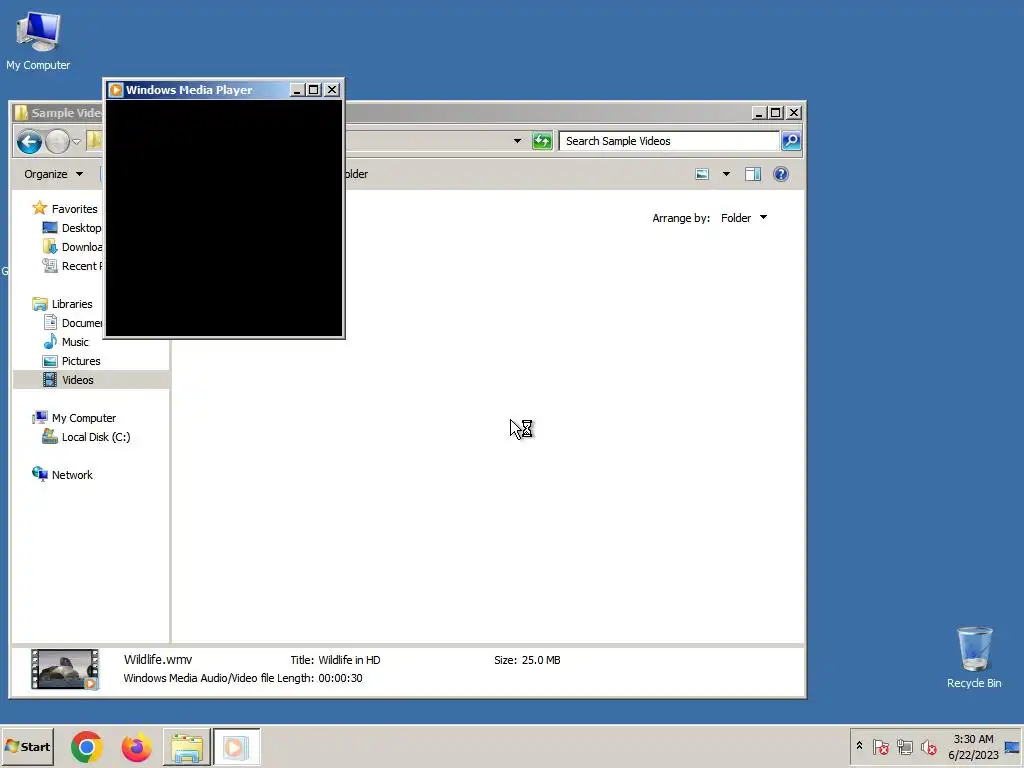Select Recent Places in navigation pane
This screenshot has height=768, width=1024.
[x=72, y=266]
